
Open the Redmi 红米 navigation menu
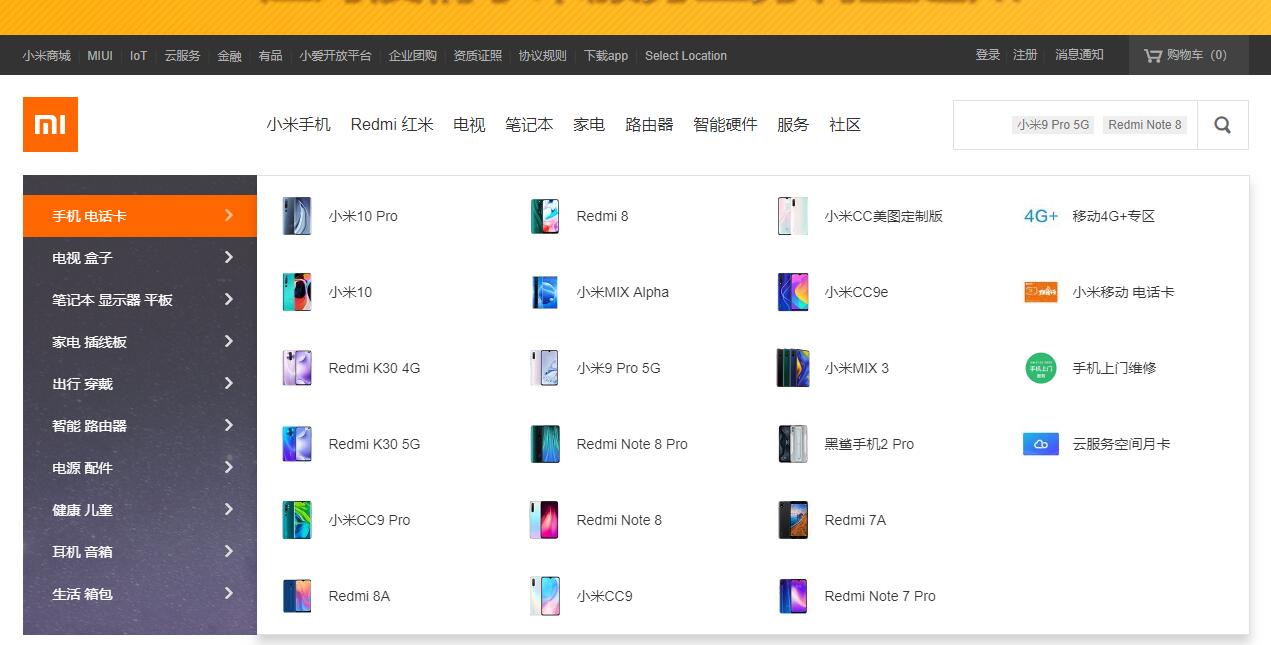[392, 125]
